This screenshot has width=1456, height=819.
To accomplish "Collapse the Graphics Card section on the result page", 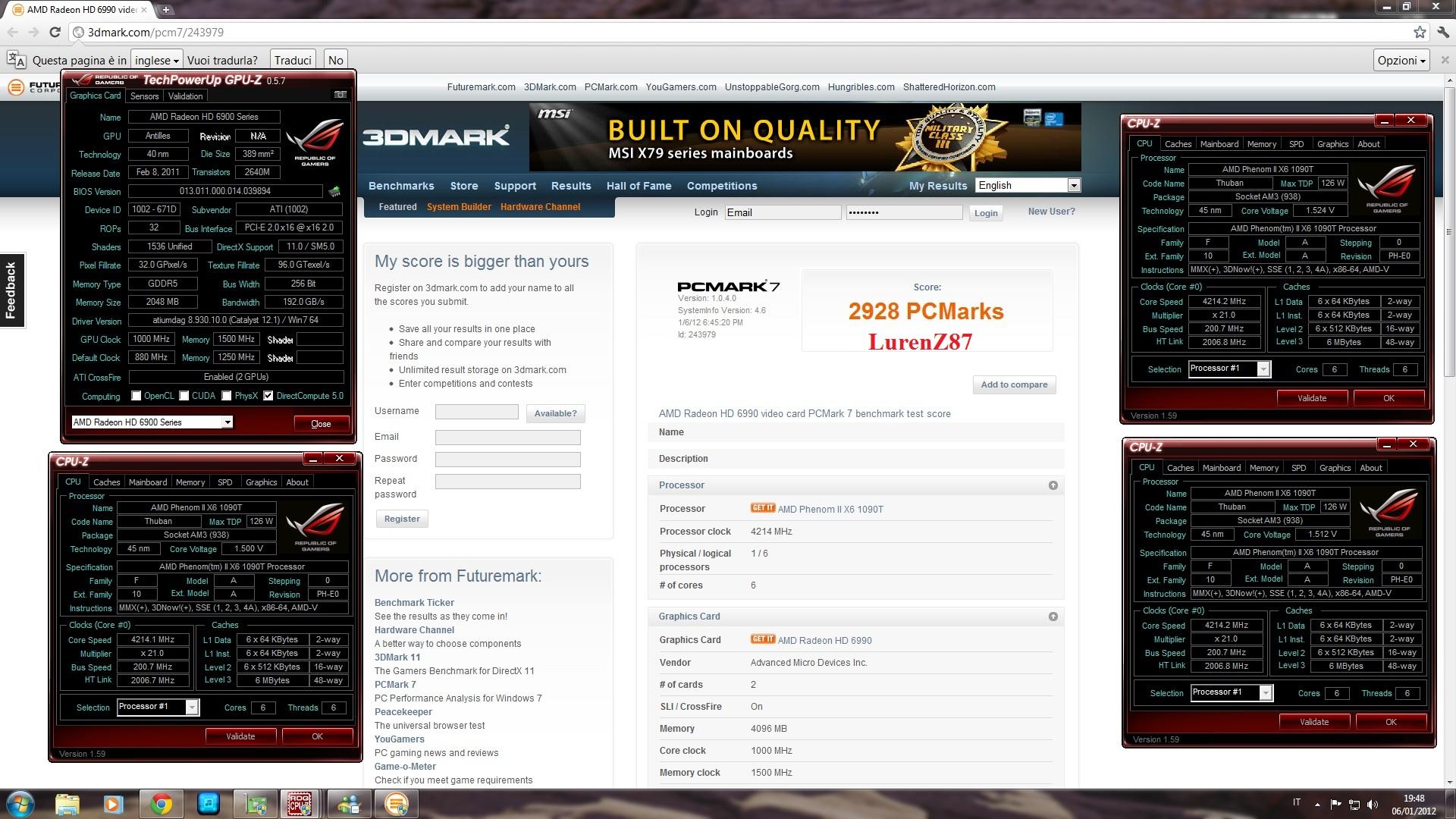I will [x=1053, y=617].
